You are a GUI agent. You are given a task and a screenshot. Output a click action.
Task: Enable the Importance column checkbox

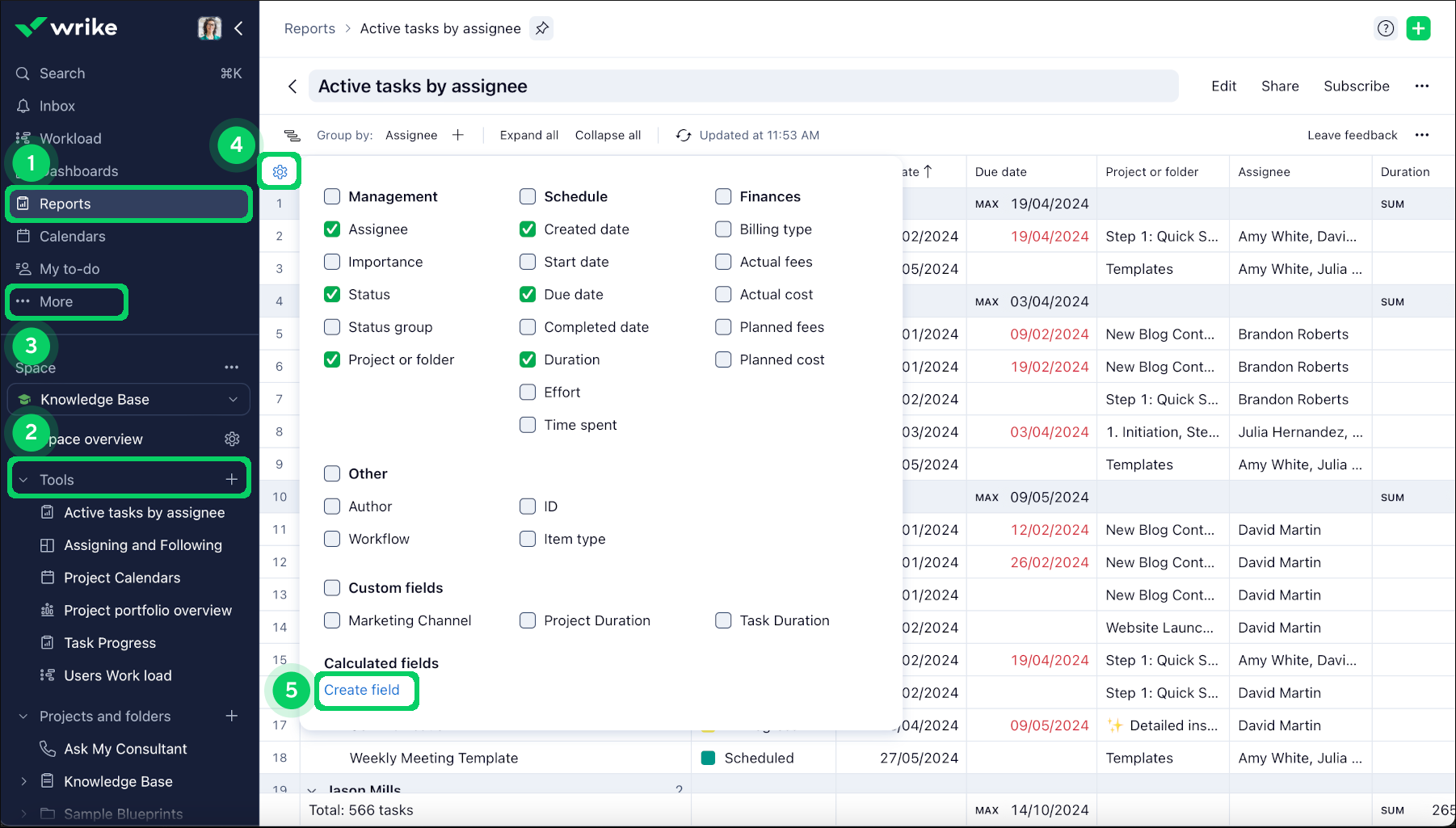point(332,262)
